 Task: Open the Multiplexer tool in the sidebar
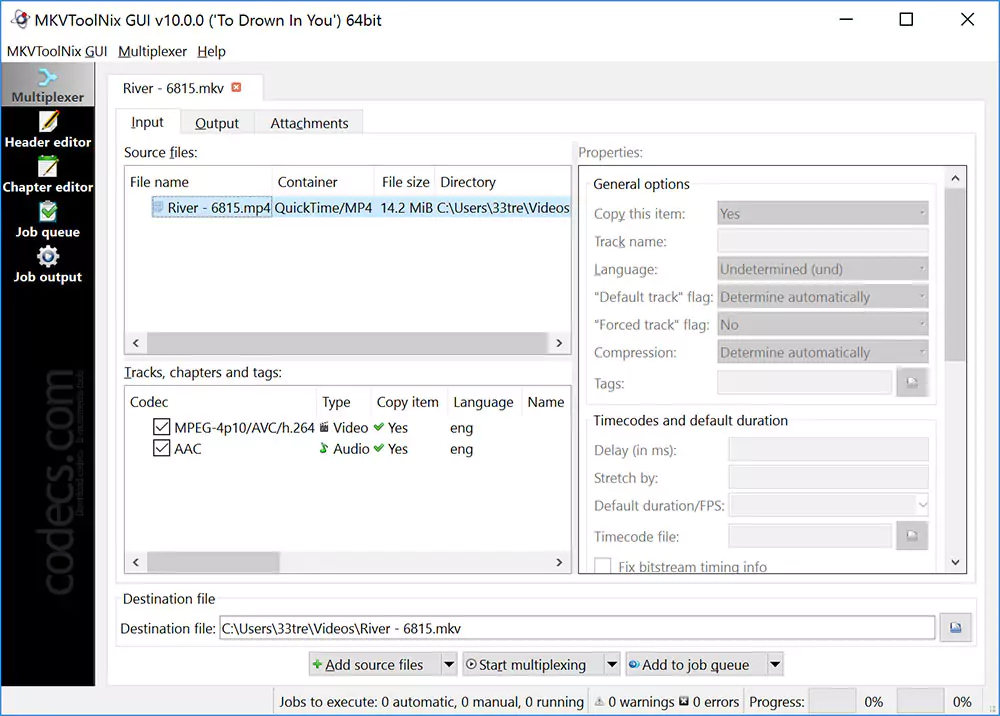(47, 85)
